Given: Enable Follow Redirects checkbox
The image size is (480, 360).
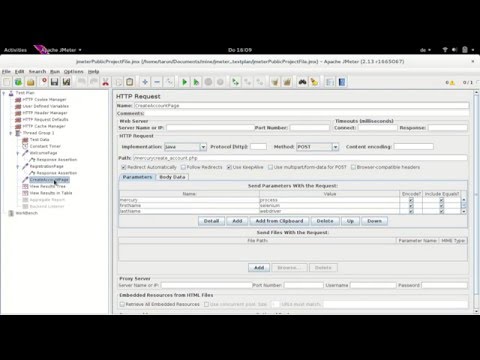Looking at the screenshot, I should 183,167.
